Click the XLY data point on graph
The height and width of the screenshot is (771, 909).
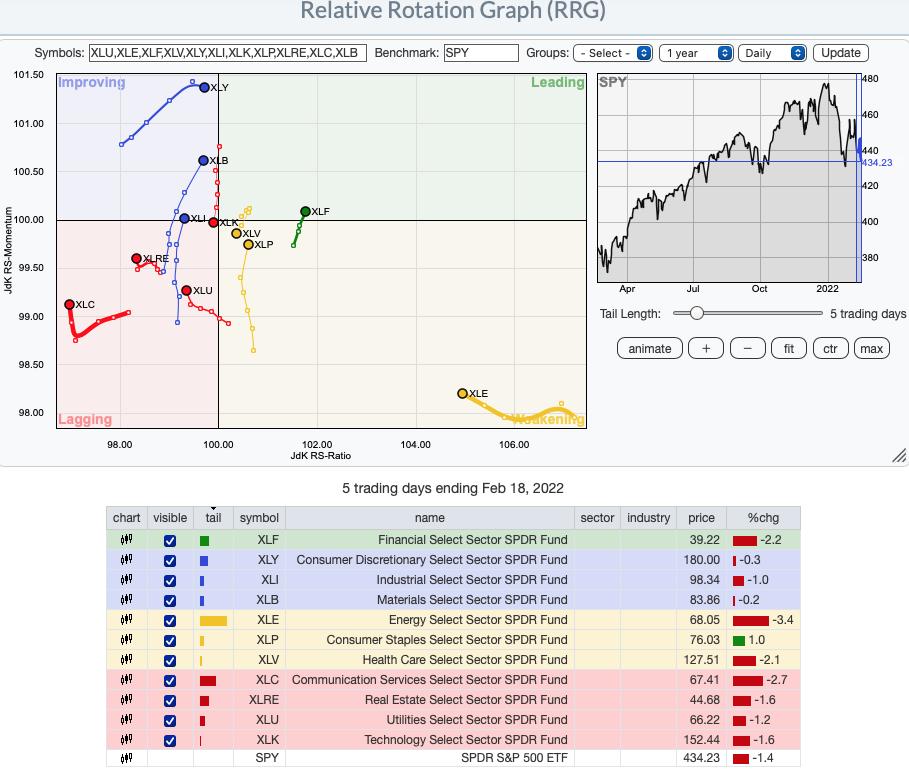coord(204,88)
